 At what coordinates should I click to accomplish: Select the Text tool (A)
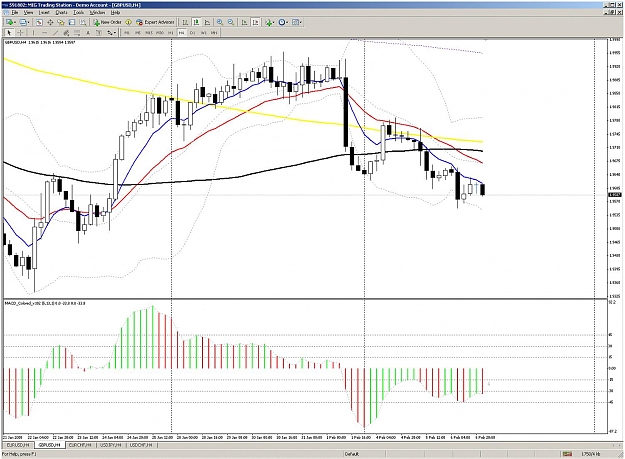tap(88, 33)
